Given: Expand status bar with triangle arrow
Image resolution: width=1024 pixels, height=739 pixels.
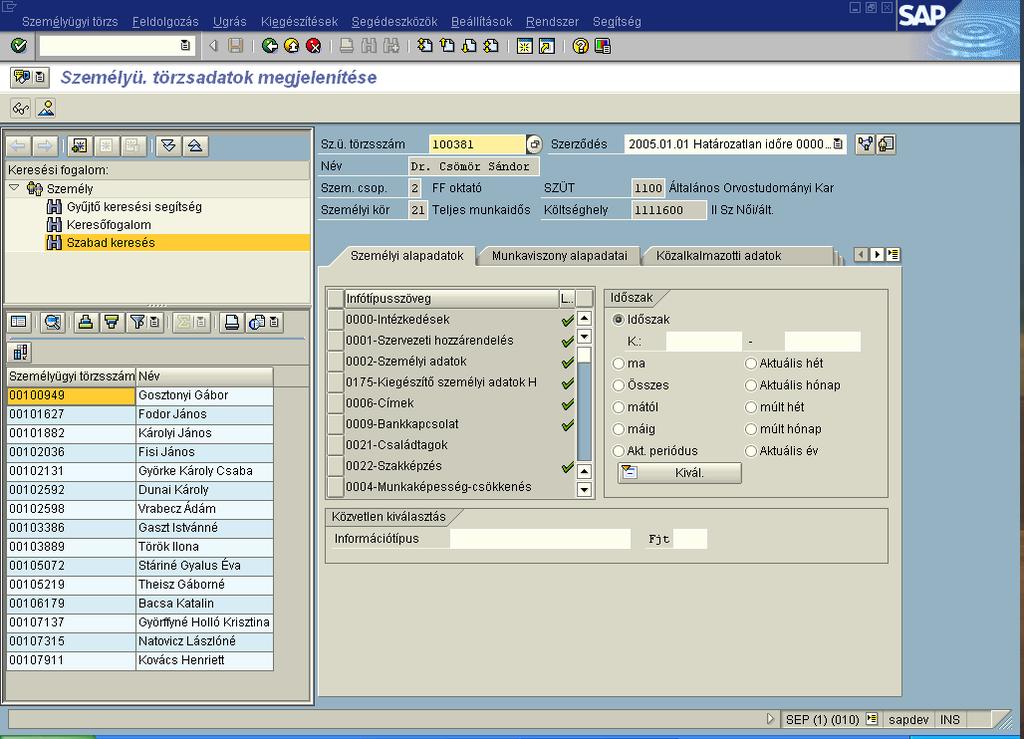Looking at the screenshot, I should 770,719.
